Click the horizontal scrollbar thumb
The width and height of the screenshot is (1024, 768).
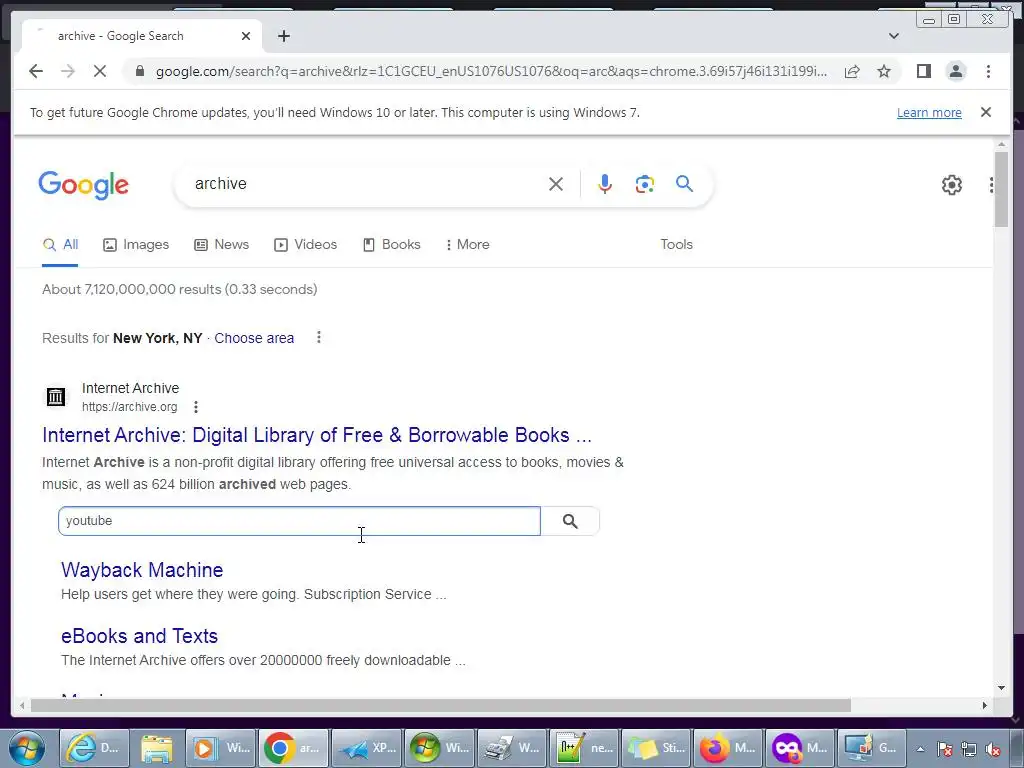pos(441,705)
